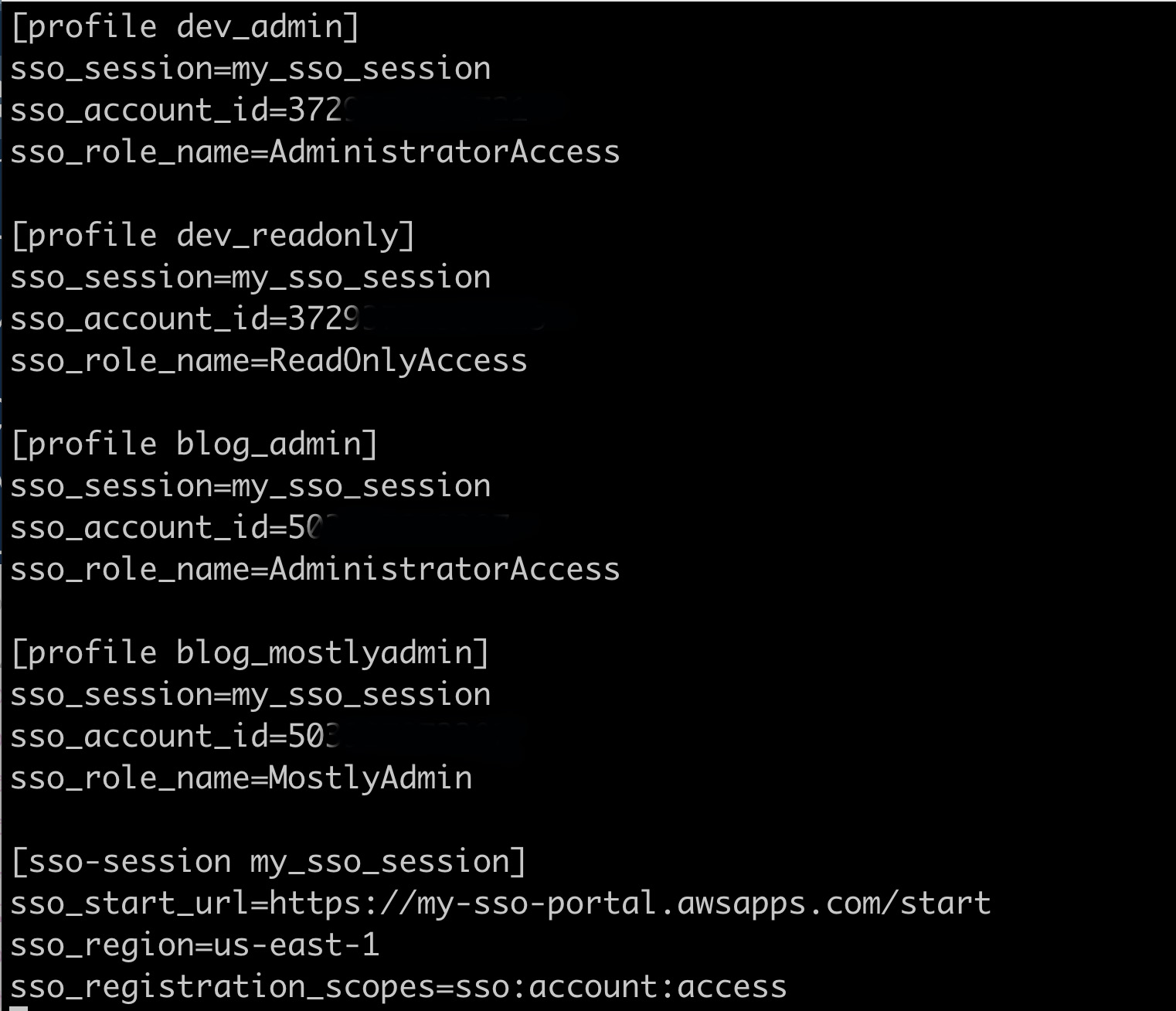Viewport: 1176px width, 1011px height.
Task: Open the my-sso-portal.awsapps.com start URL
Action: point(630,904)
